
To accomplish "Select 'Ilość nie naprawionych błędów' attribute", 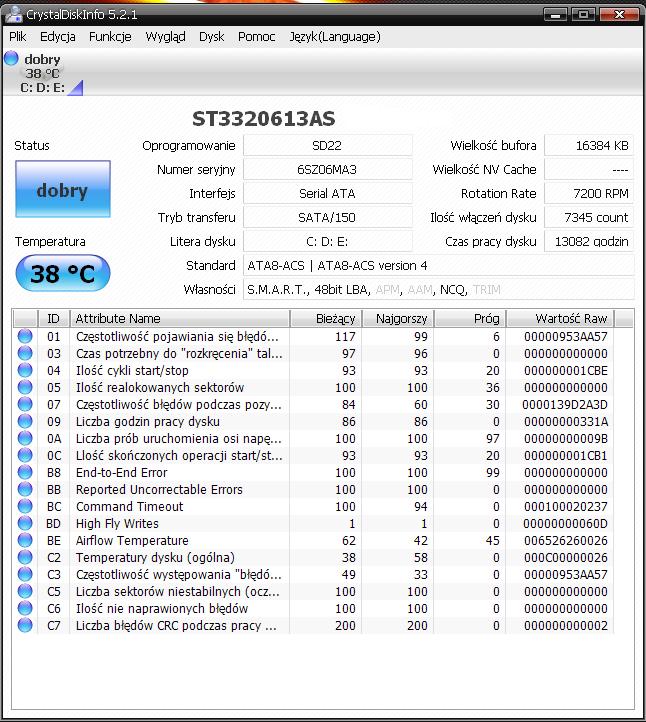I will coord(162,609).
